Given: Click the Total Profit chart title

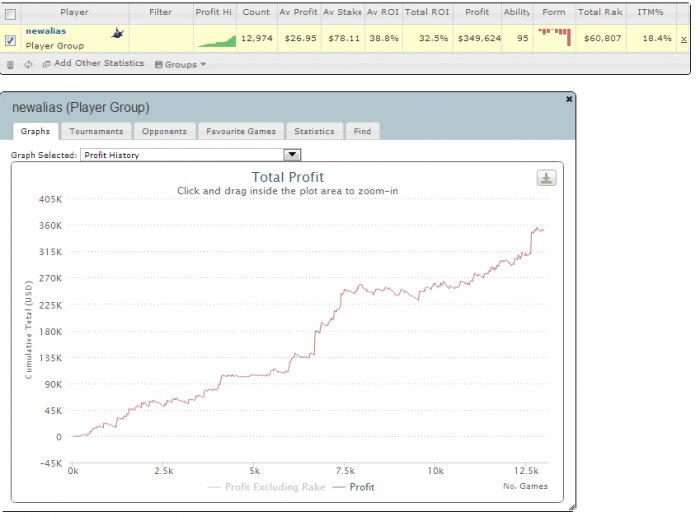Looking at the screenshot, I should [x=288, y=177].
